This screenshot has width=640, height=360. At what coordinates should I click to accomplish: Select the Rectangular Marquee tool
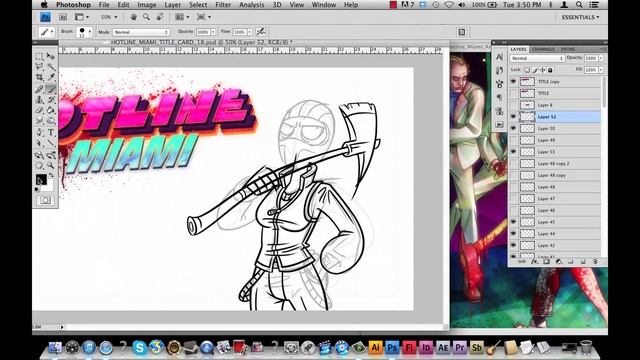[x=39, y=56]
